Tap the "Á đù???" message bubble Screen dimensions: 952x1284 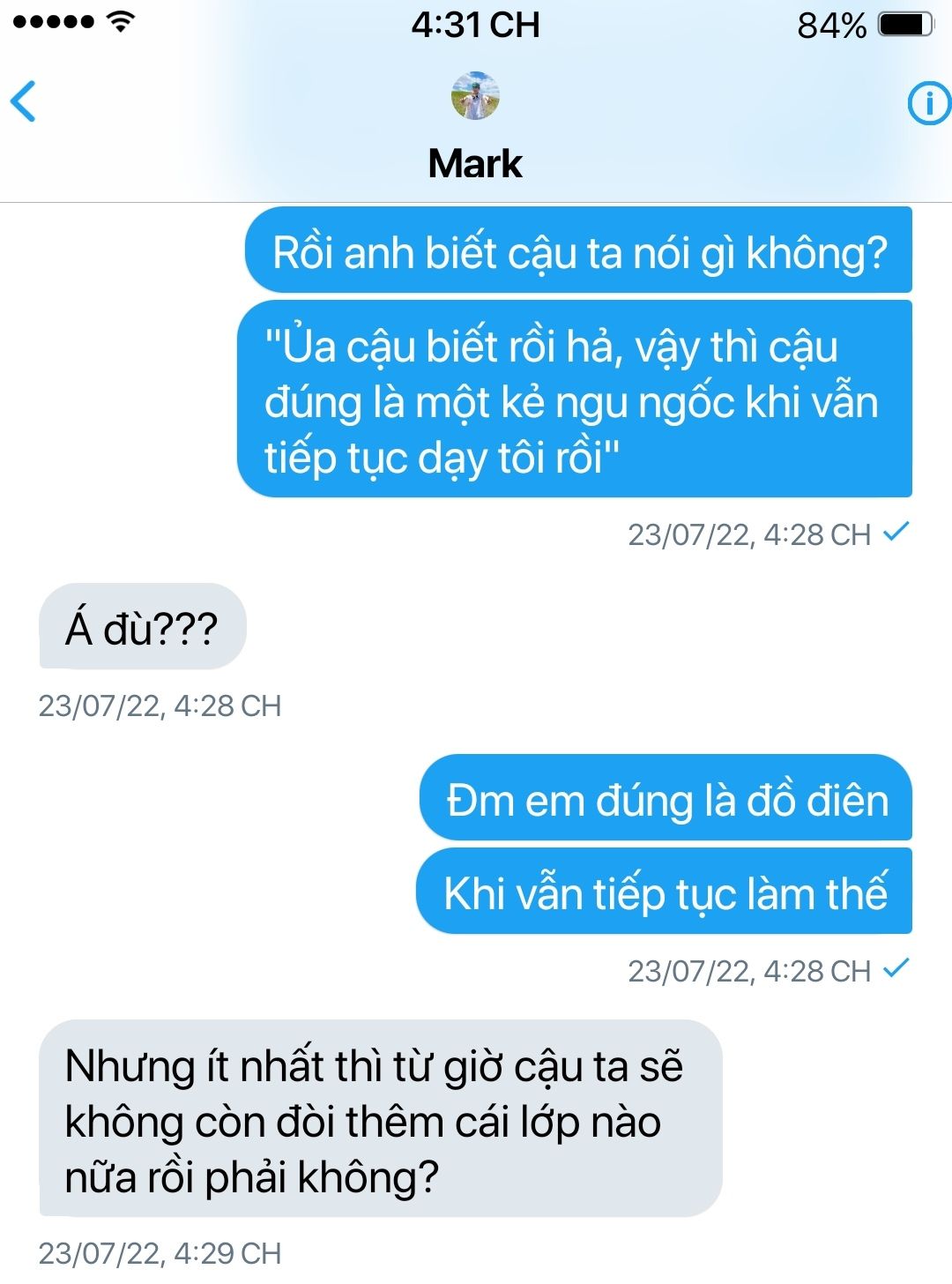pyautogui.click(x=143, y=626)
